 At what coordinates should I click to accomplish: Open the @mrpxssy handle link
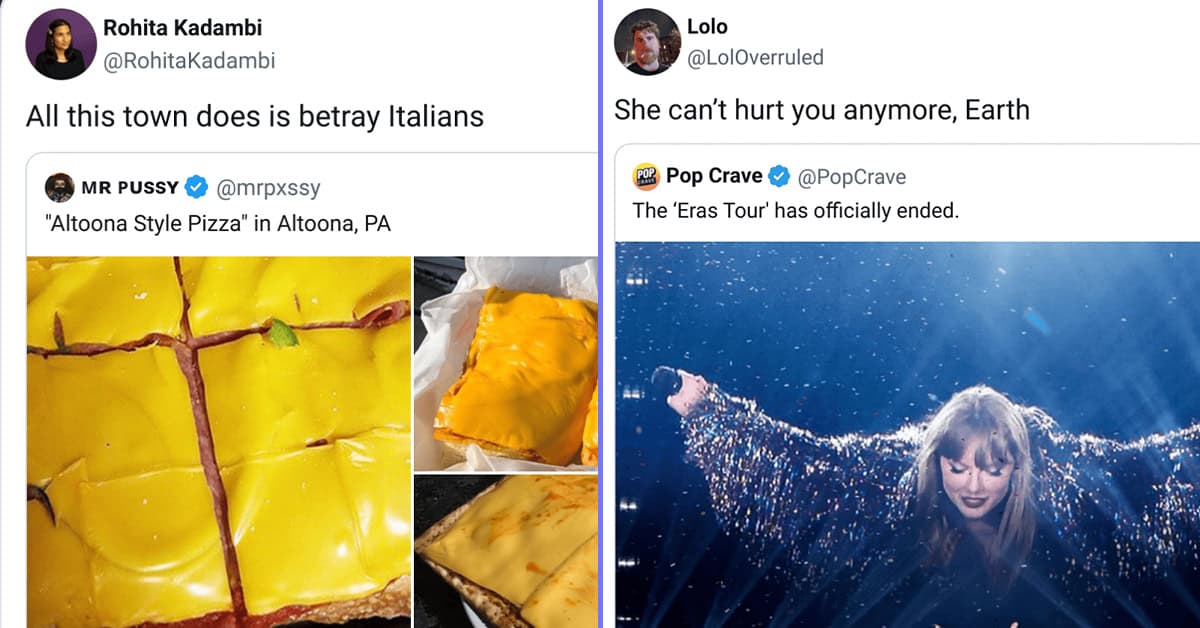(x=267, y=188)
